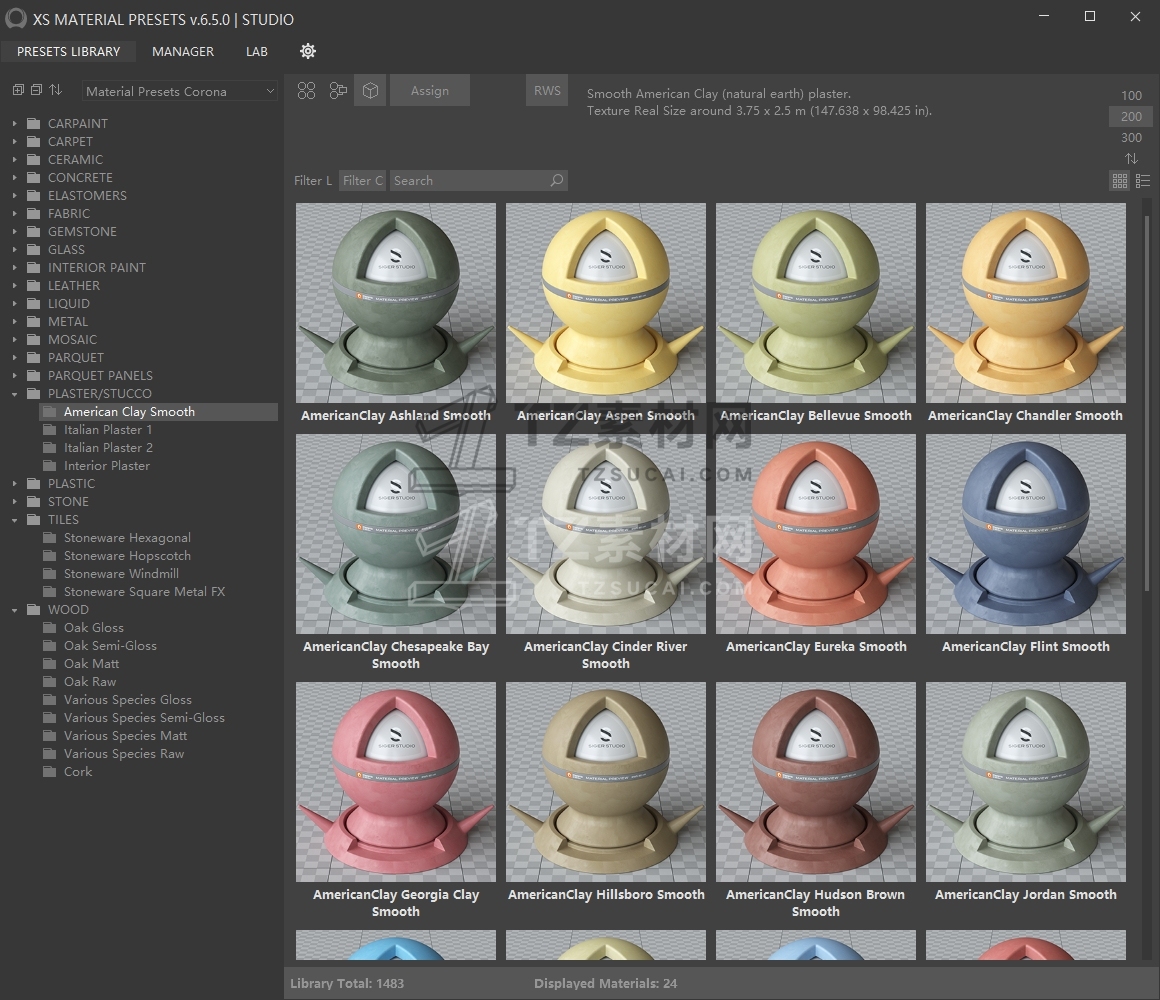Viewport: 1160px width, 1000px height.
Task: Click the Stoneware Hexagonal folder icon
Action: (50, 537)
